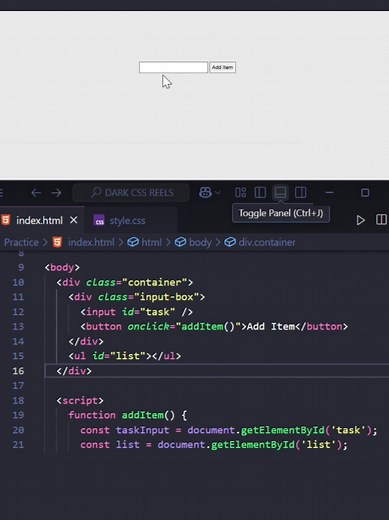
Task: Expand the chevron next to the Copilot icon
Action: pyautogui.click(x=218, y=193)
